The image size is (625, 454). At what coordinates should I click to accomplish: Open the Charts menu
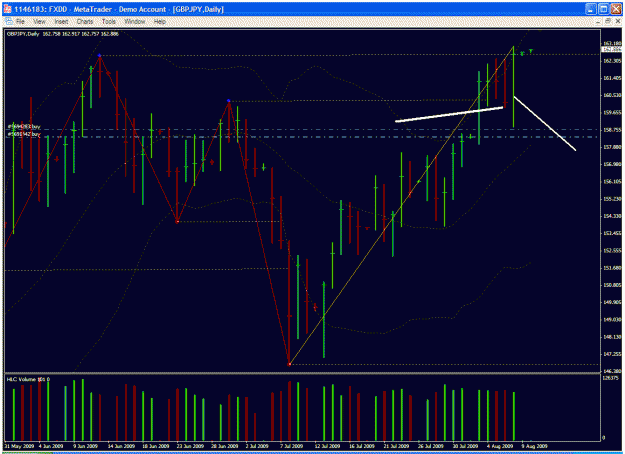(85, 22)
